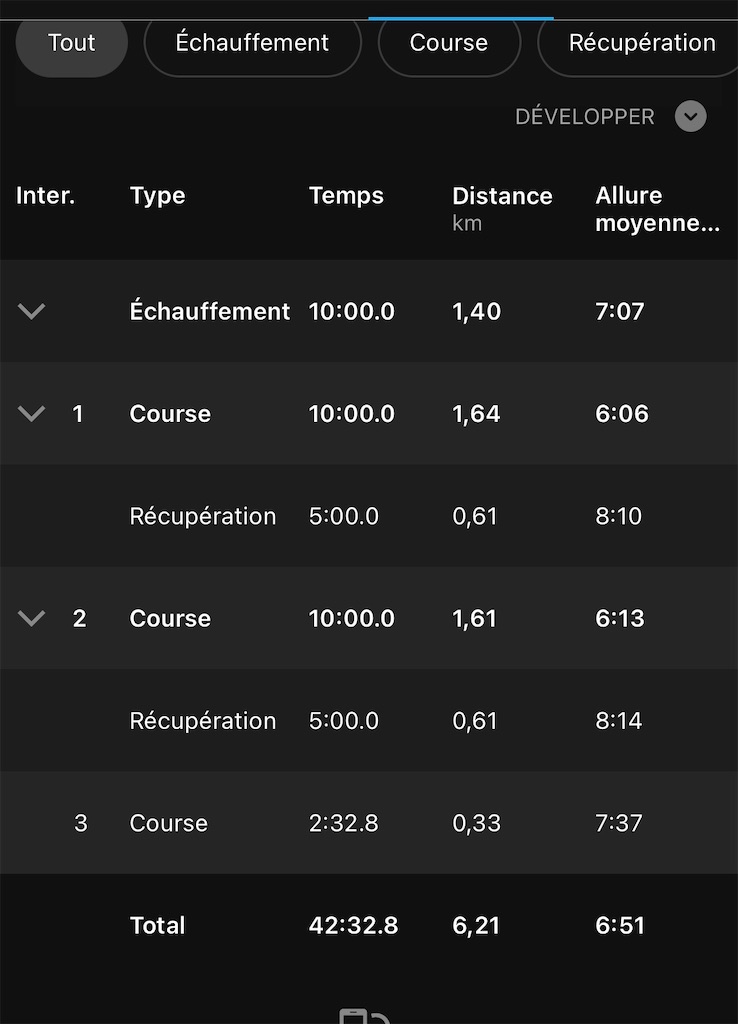Expand the Échauffement row chevron
The width and height of the screenshot is (738, 1024).
coord(31,311)
